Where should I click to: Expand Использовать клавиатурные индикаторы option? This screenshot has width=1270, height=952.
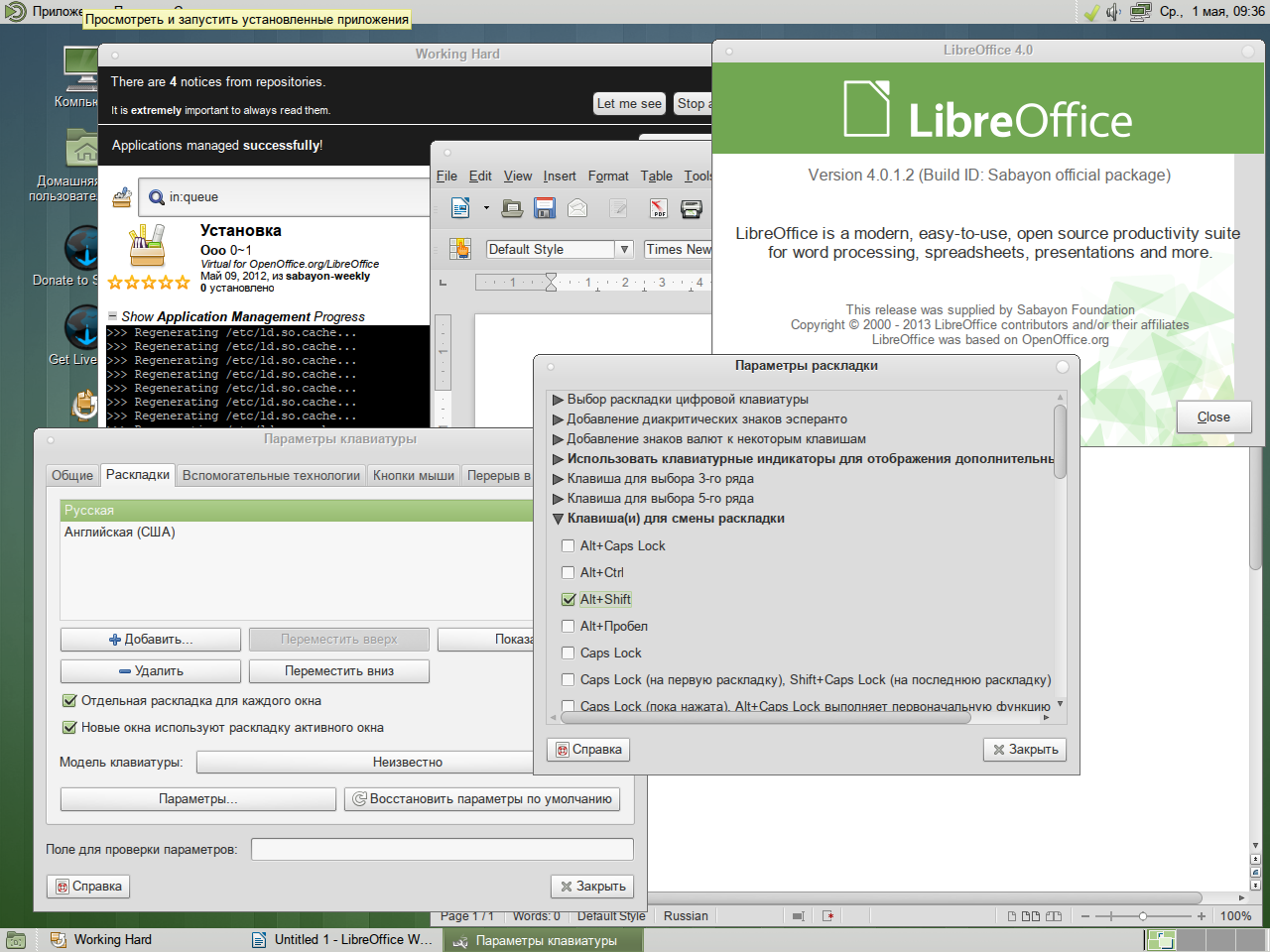coord(558,459)
